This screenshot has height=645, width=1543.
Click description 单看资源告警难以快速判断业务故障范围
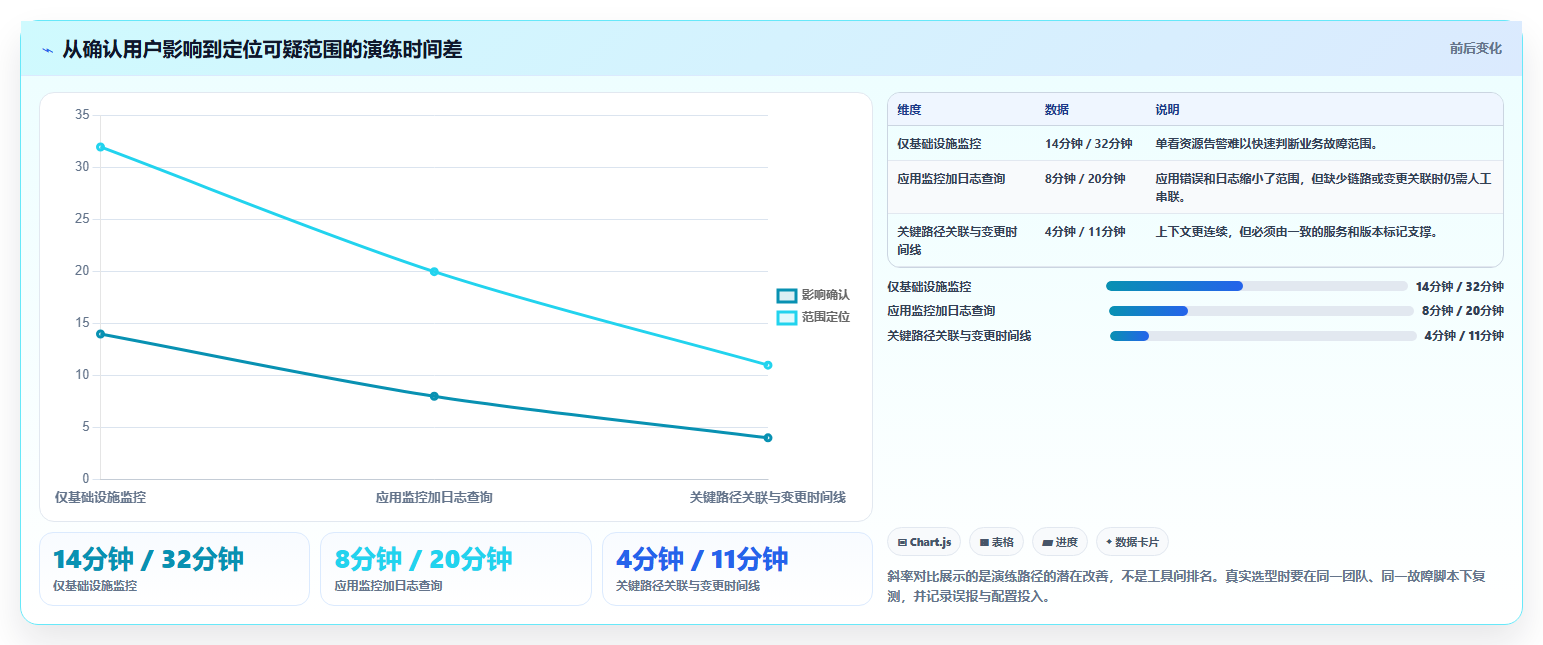click(x=1267, y=143)
